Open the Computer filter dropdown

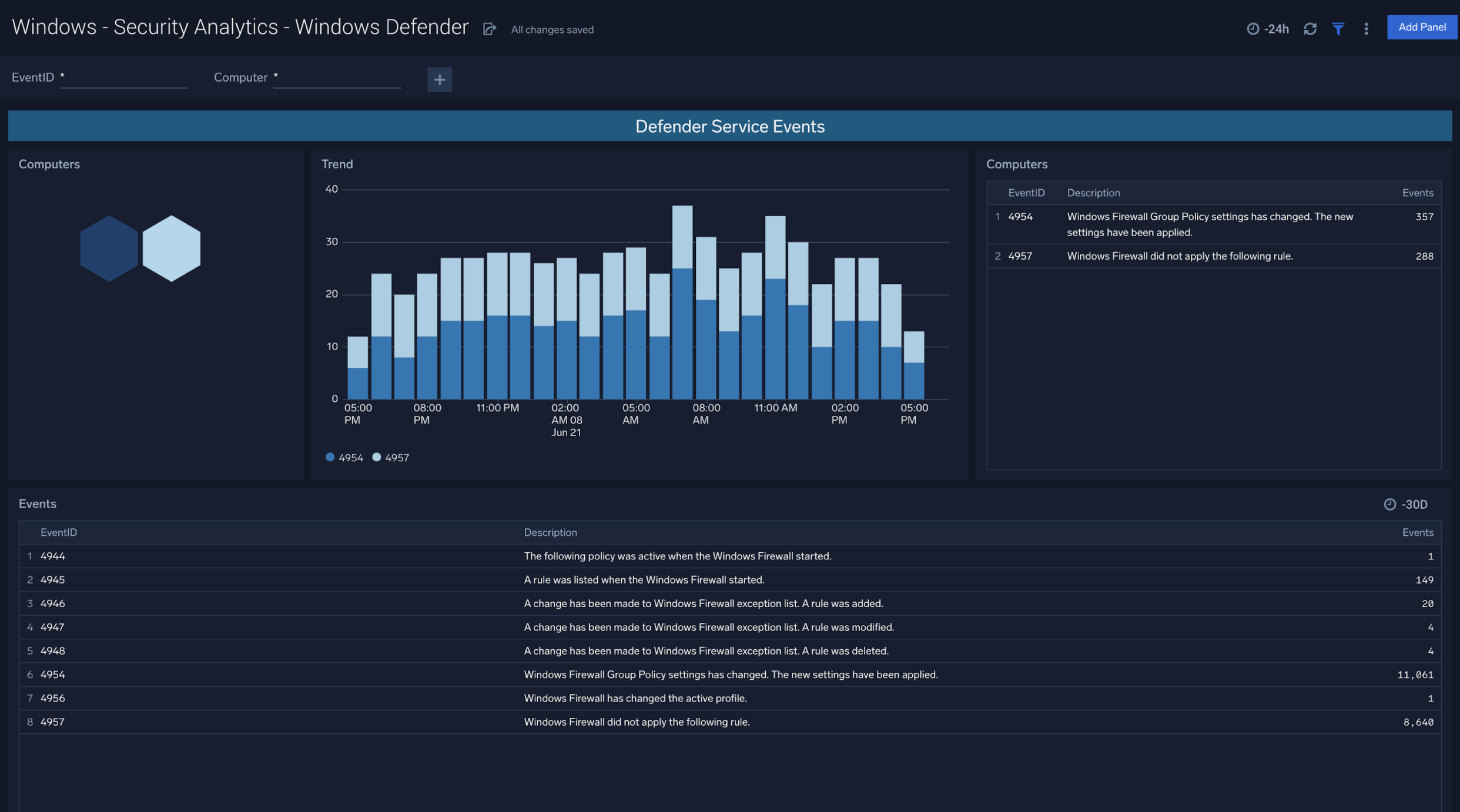point(336,76)
